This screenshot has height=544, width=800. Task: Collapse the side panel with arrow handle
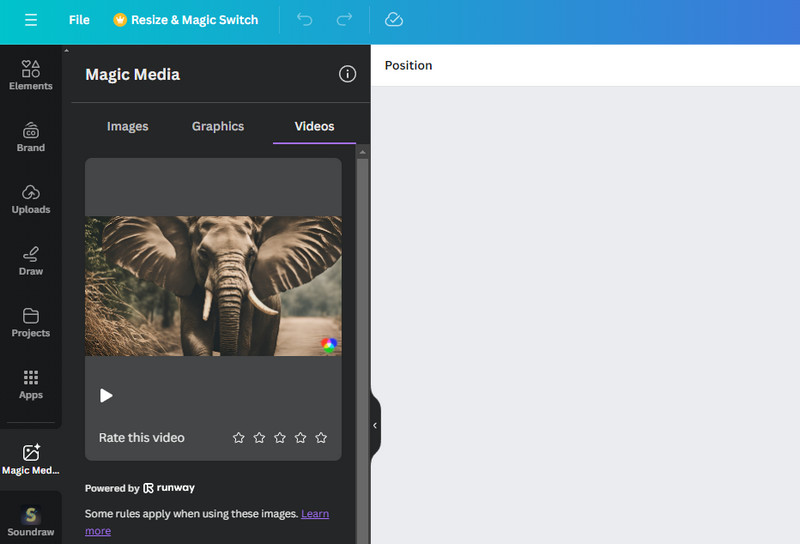pos(375,425)
